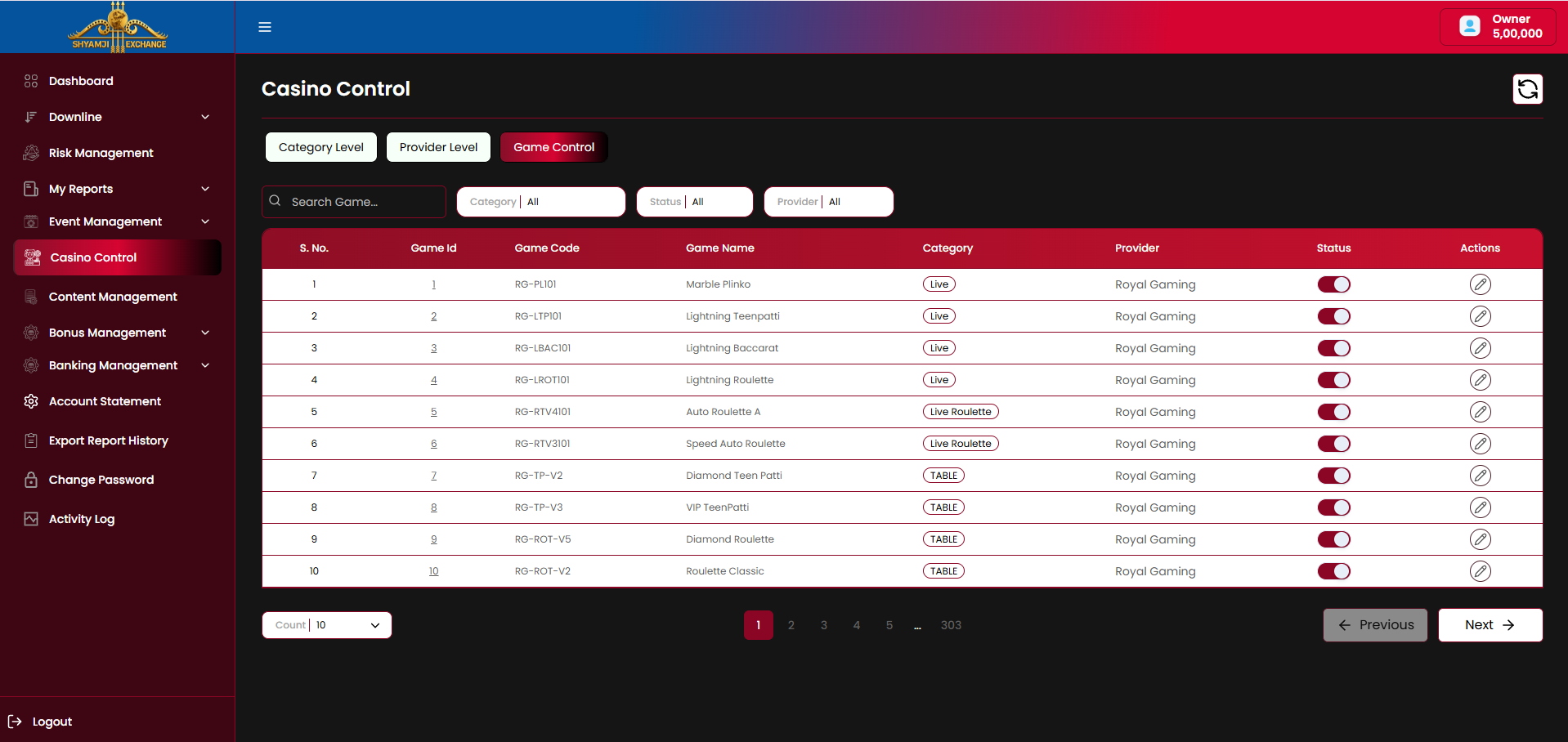
Task: Open the Provider filter dropdown
Action: coord(829,202)
